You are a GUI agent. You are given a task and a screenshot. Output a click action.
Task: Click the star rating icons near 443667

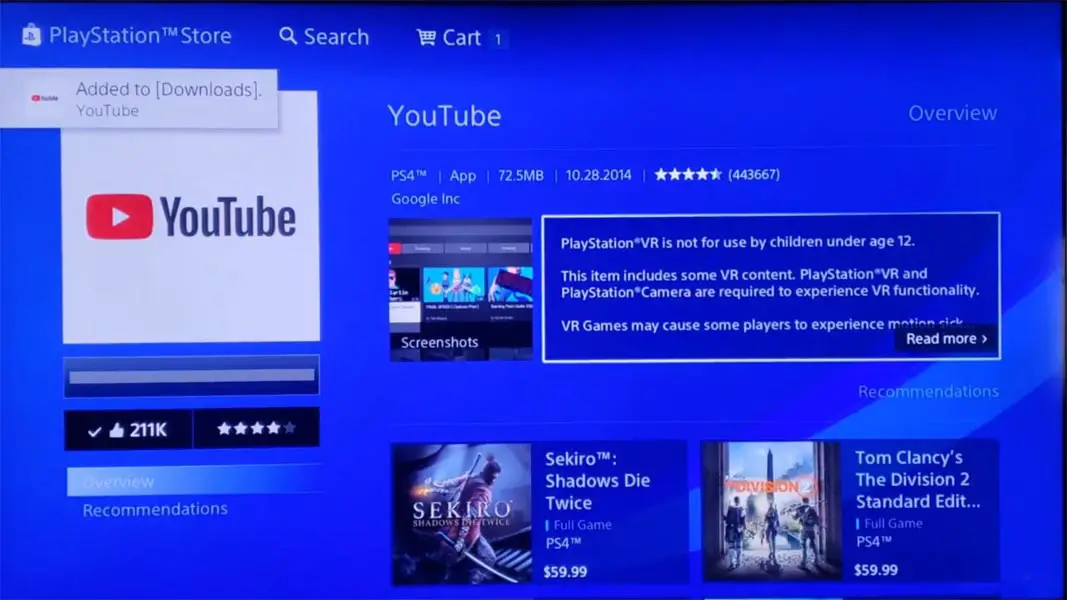(x=687, y=175)
